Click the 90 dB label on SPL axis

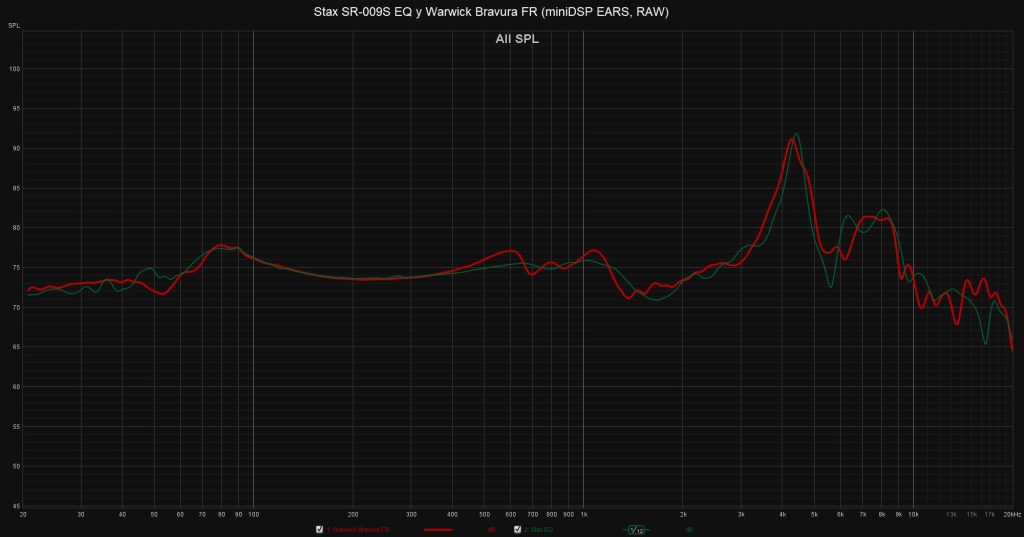click(x=14, y=148)
